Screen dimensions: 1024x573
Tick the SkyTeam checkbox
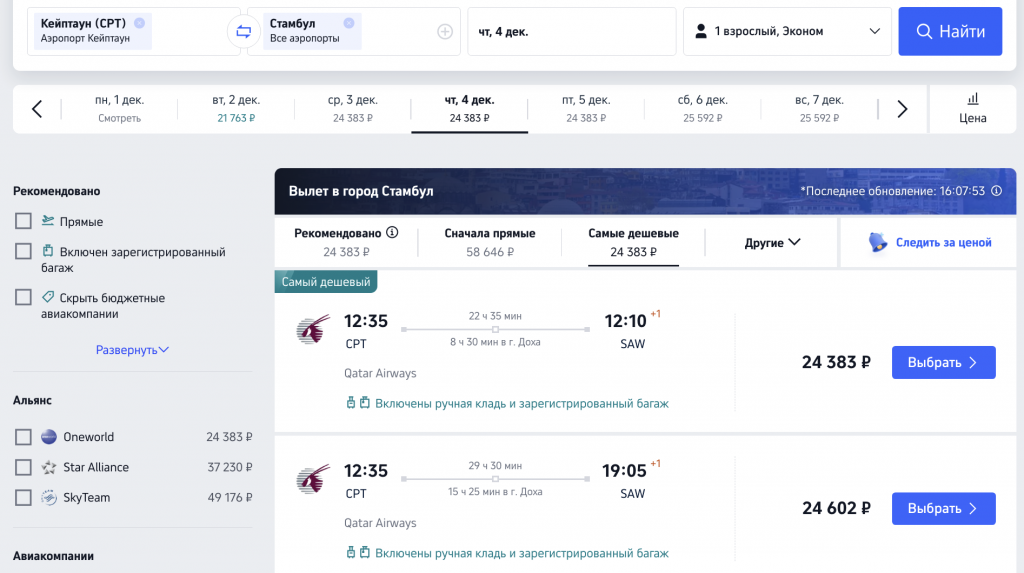24,497
